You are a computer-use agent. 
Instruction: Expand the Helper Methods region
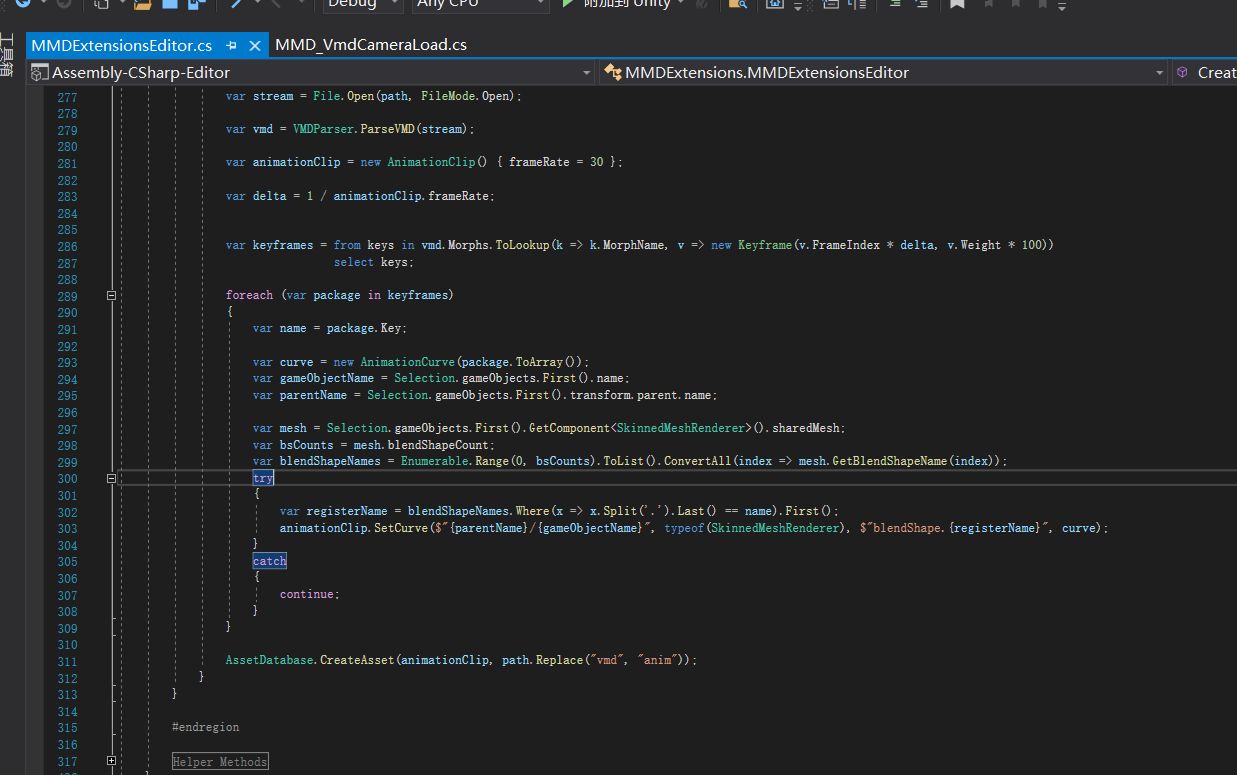click(x=111, y=762)
